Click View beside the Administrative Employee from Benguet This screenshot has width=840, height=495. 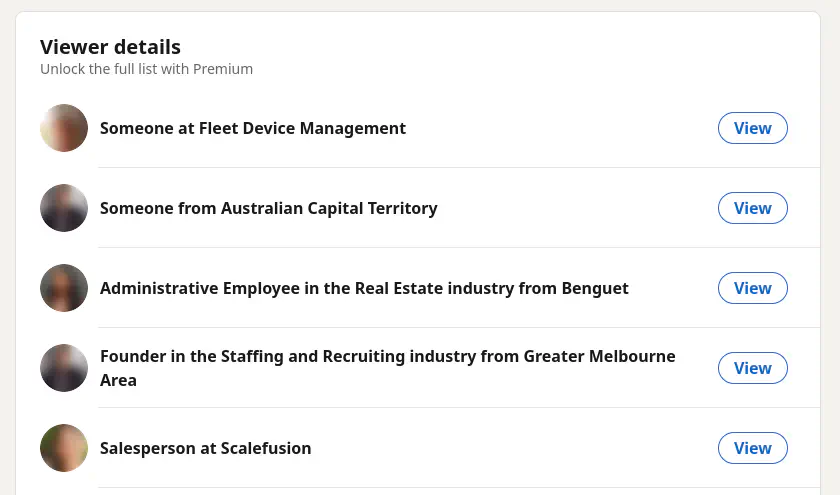pyautogui.click(x=752, y=288)
